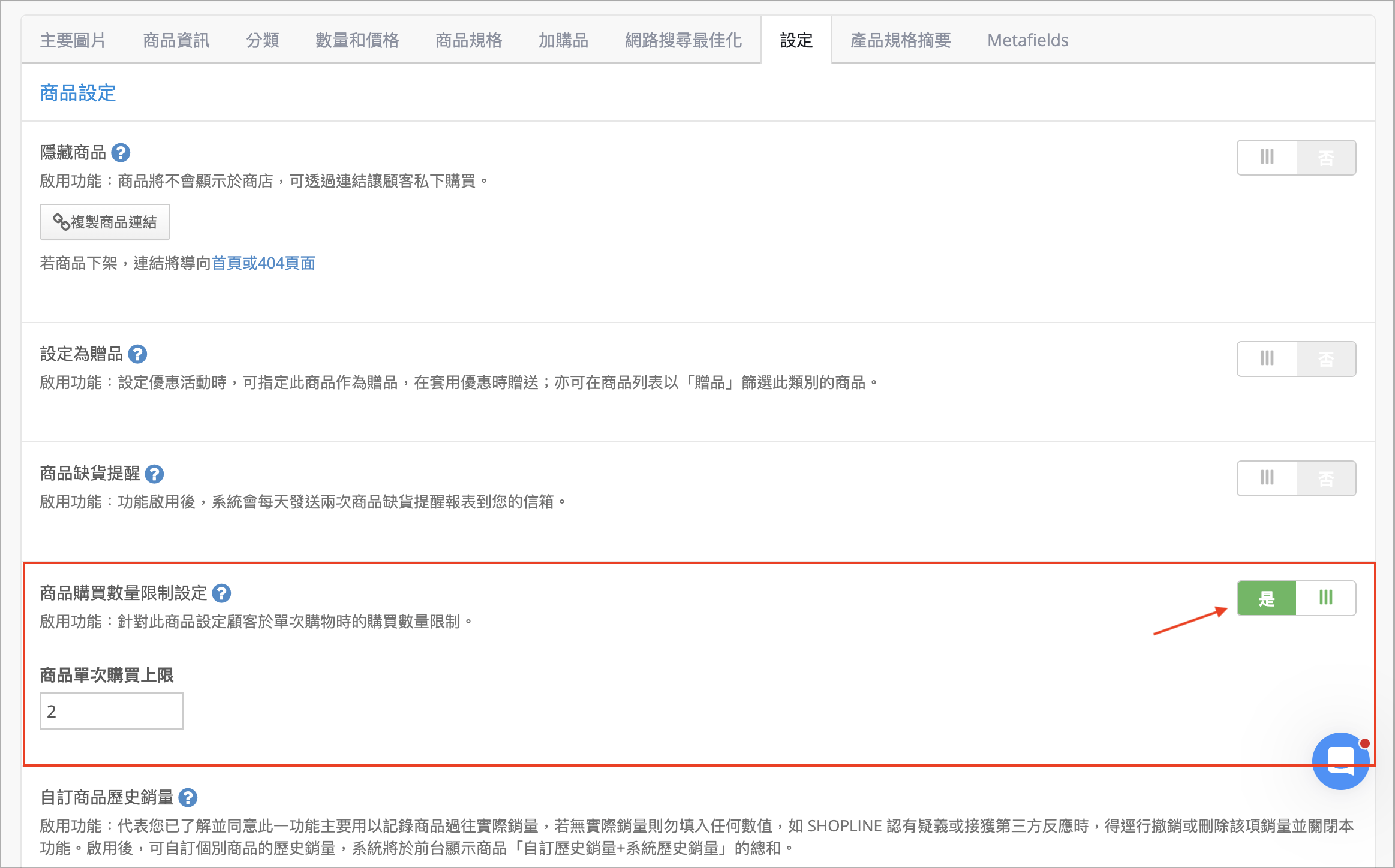This screenshot has width=1395, height=868.
Task: Open the 網路搜尋最佳化 tab
Action: pyautogui.click(x=684, y=40)
